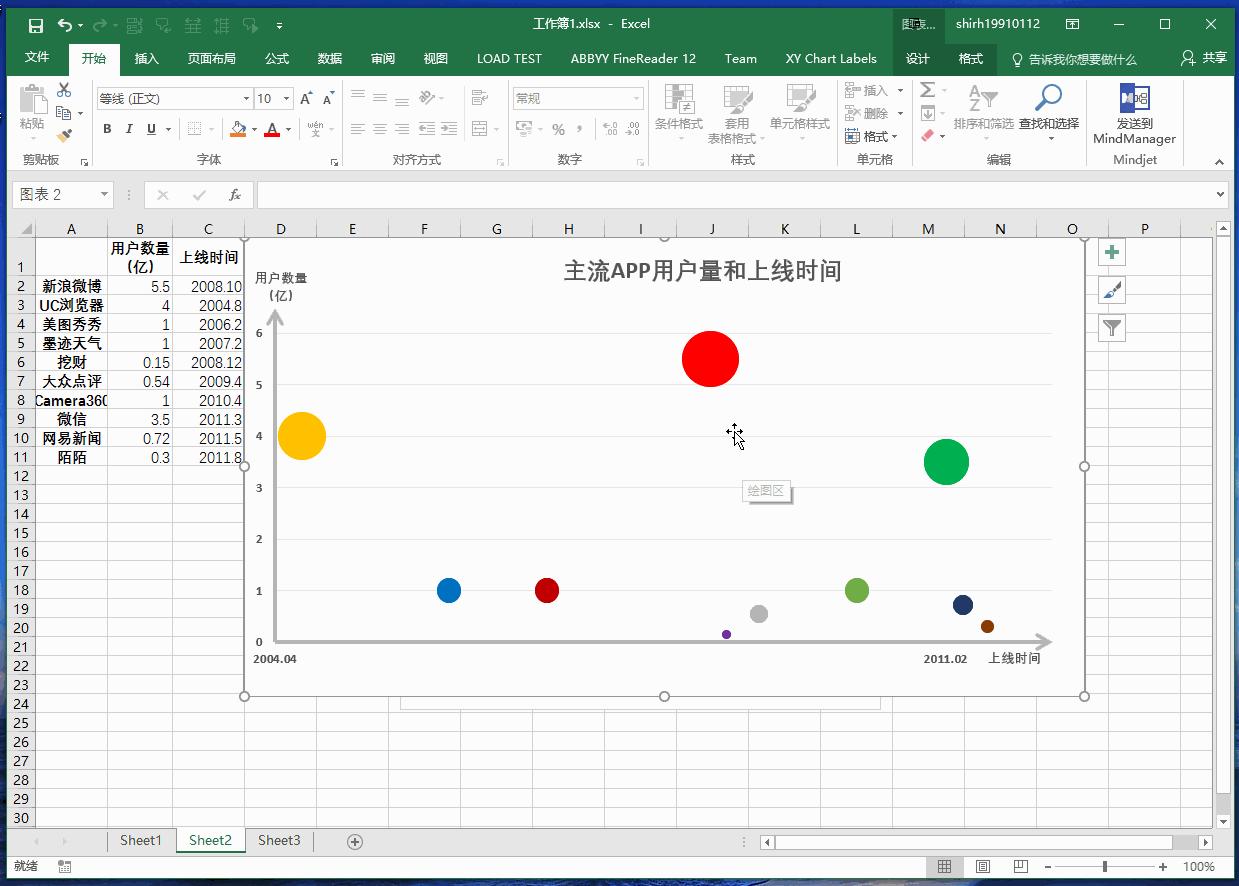Click the Chart Elements plus icon

pos(1112,252)
